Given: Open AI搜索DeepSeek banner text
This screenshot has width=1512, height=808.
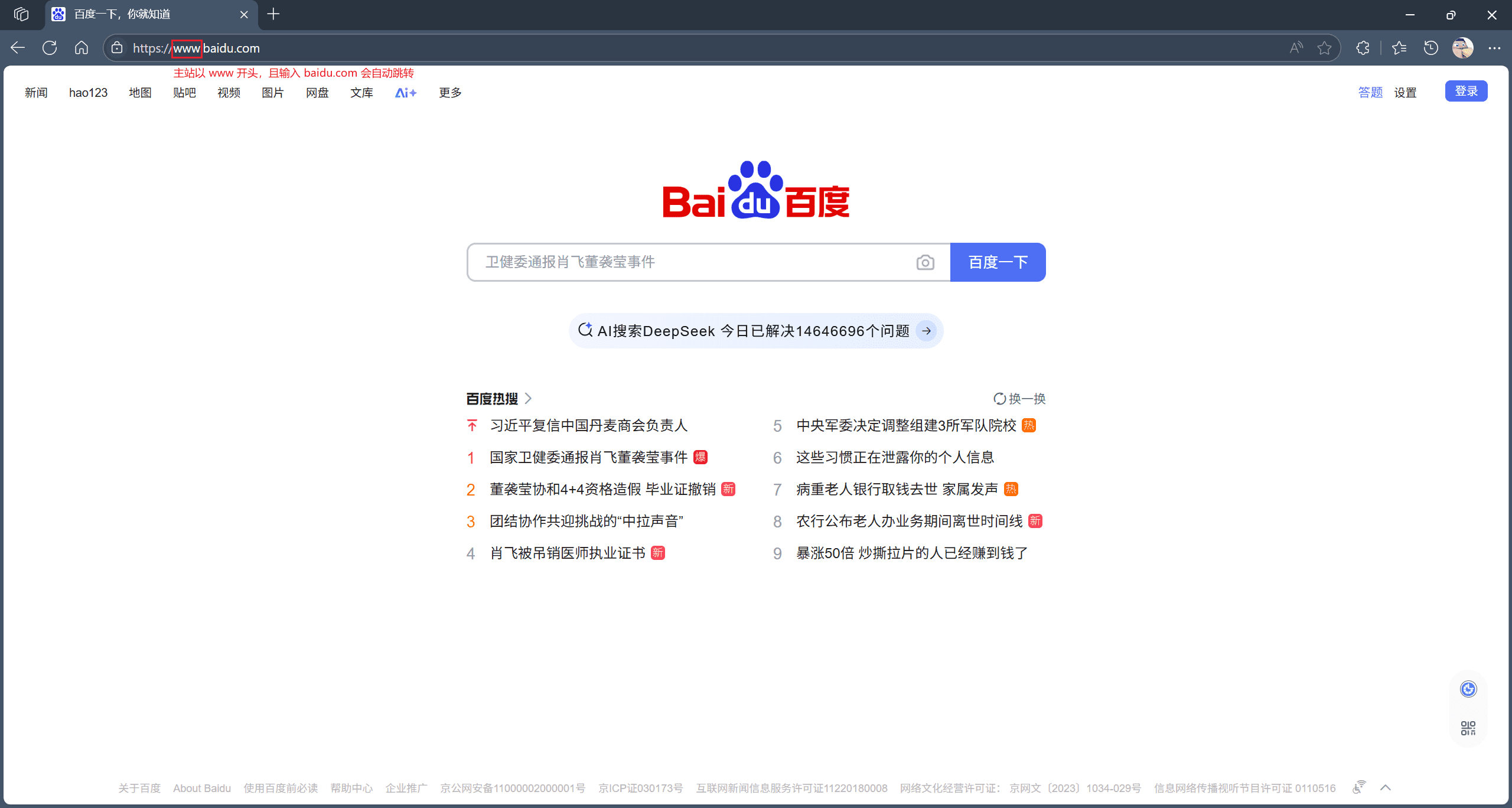Looking at the screenshot, I should [x=753, y=331].
